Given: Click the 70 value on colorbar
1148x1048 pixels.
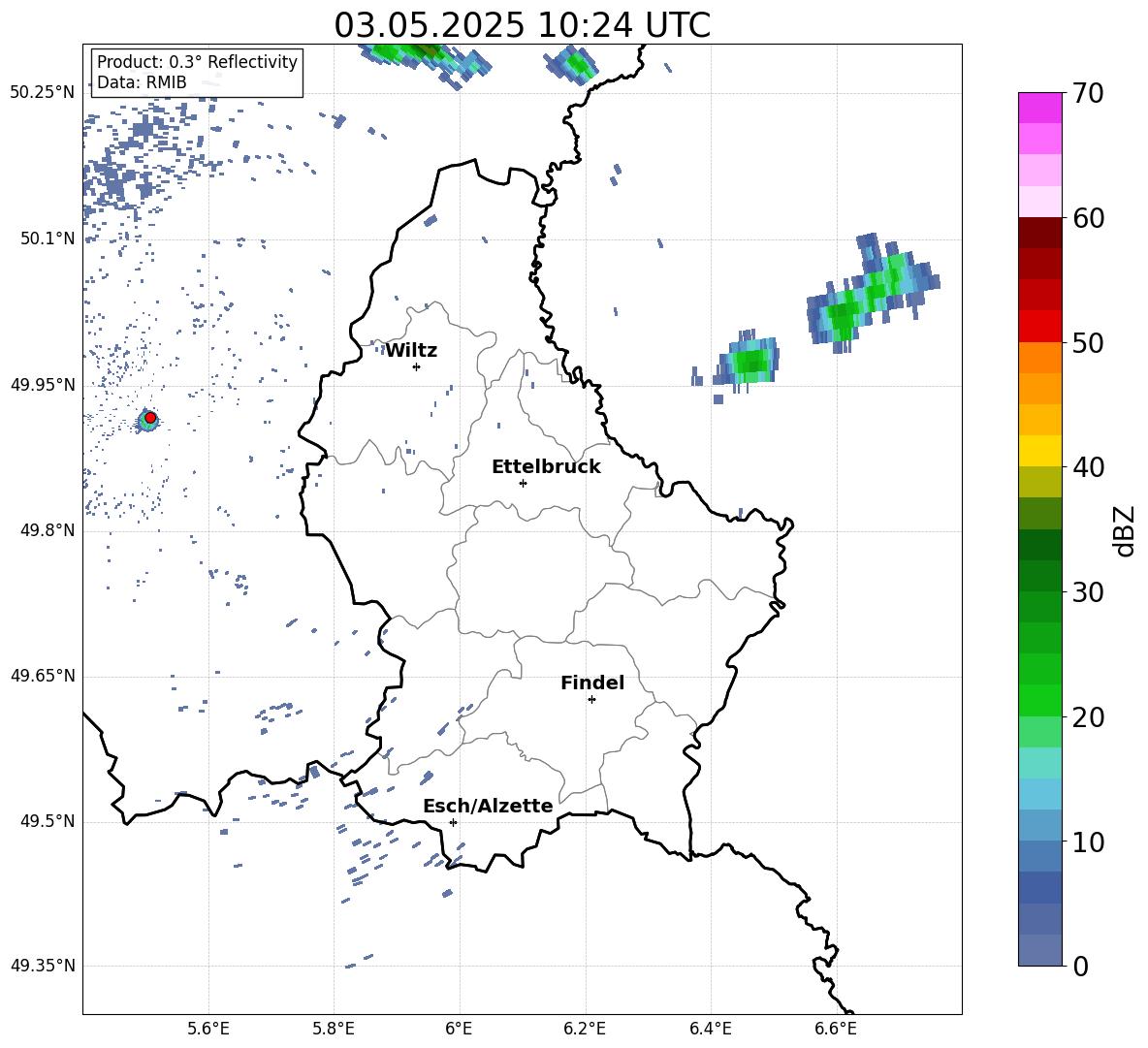Looking at the screenshot, I should [x=1088, y=93].
